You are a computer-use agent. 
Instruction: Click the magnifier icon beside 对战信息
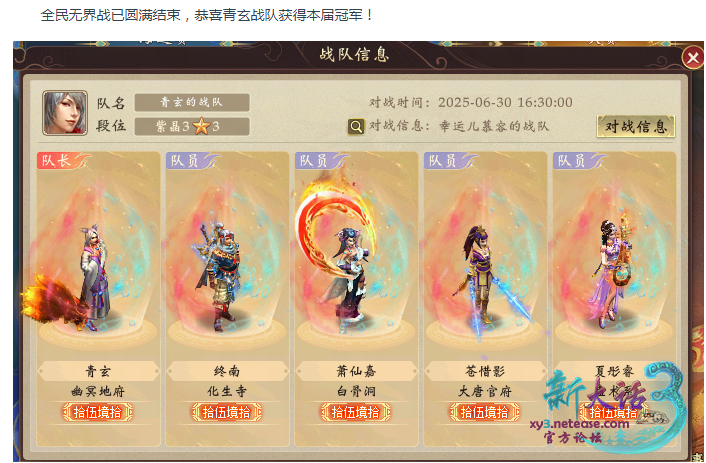pyautogui.click(x=356, y=127)
